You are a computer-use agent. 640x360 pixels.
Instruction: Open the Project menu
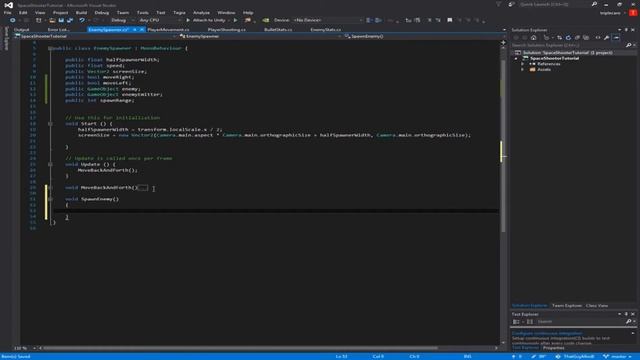(x=60, y=13)
